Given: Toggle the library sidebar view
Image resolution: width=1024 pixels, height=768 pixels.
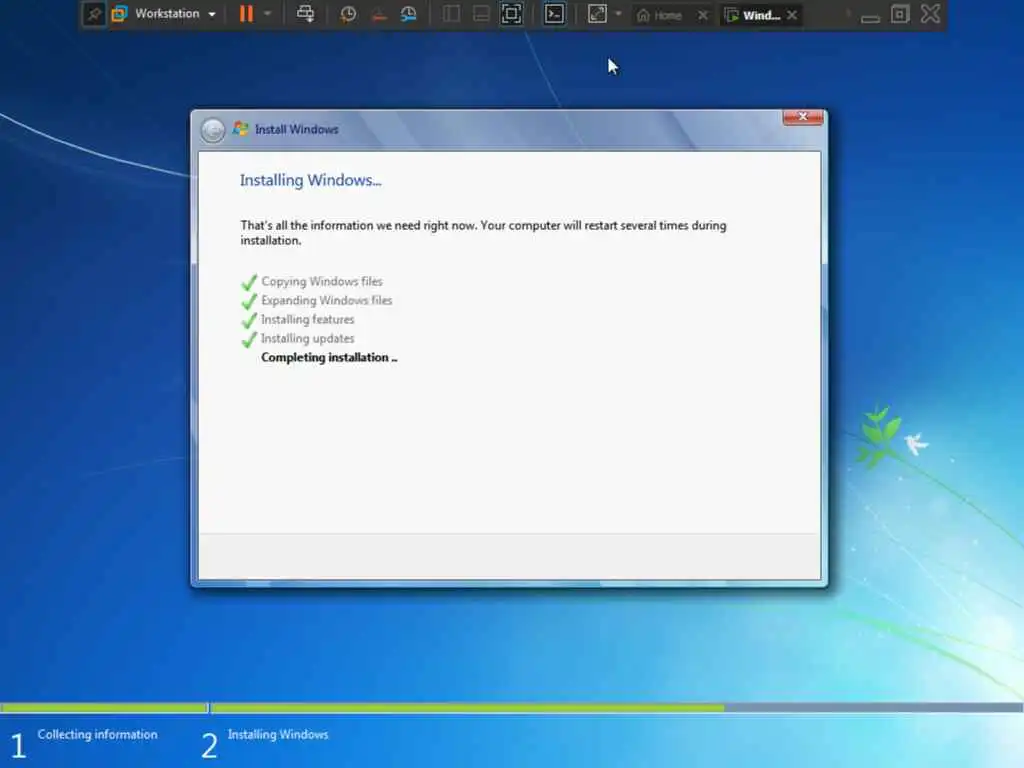Looking at the screenshot, I should (x=451, y=14).
